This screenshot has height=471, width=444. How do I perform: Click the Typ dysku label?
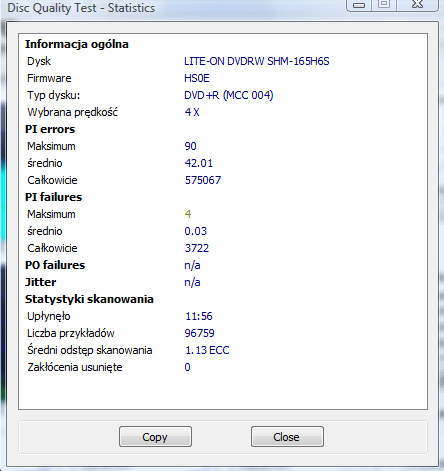[x=54, y=96]
